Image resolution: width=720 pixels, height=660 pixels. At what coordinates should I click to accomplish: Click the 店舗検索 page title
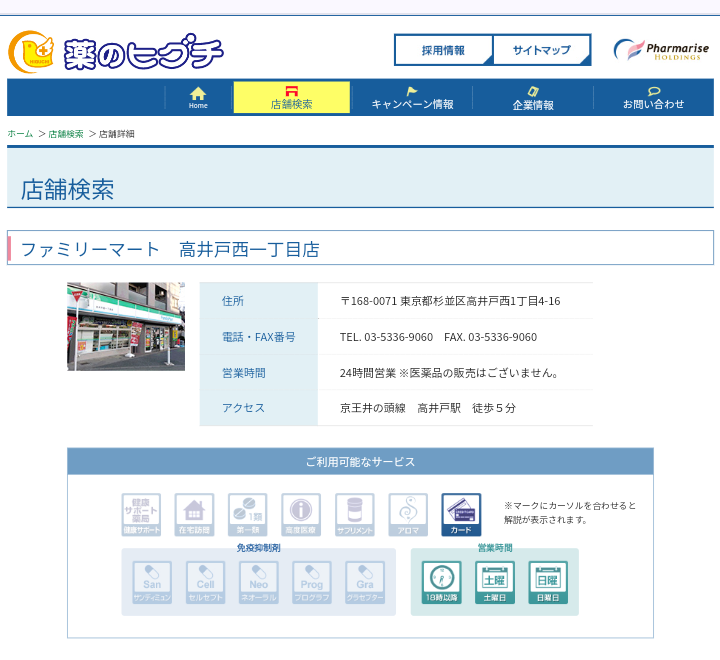click(68, 190)
